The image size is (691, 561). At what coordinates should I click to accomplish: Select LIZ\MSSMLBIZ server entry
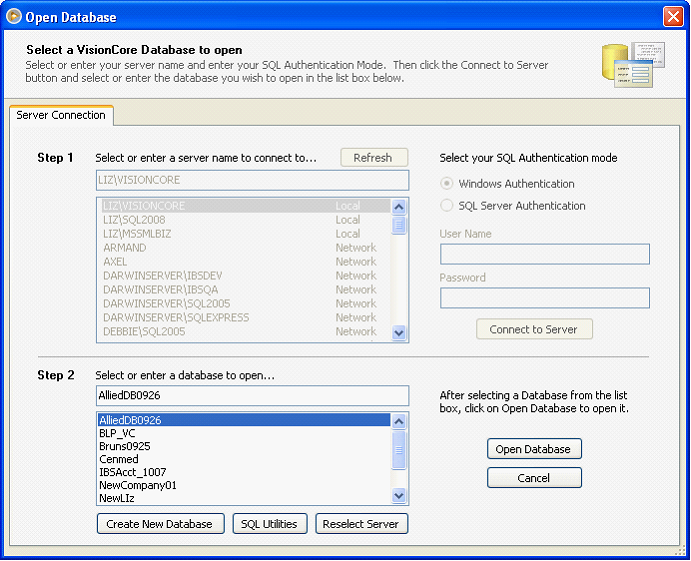(245, 234)
